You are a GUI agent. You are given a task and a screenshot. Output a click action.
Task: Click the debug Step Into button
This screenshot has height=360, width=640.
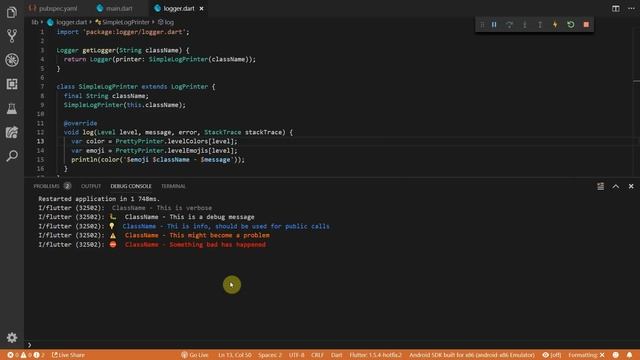(x=524, y=24)
